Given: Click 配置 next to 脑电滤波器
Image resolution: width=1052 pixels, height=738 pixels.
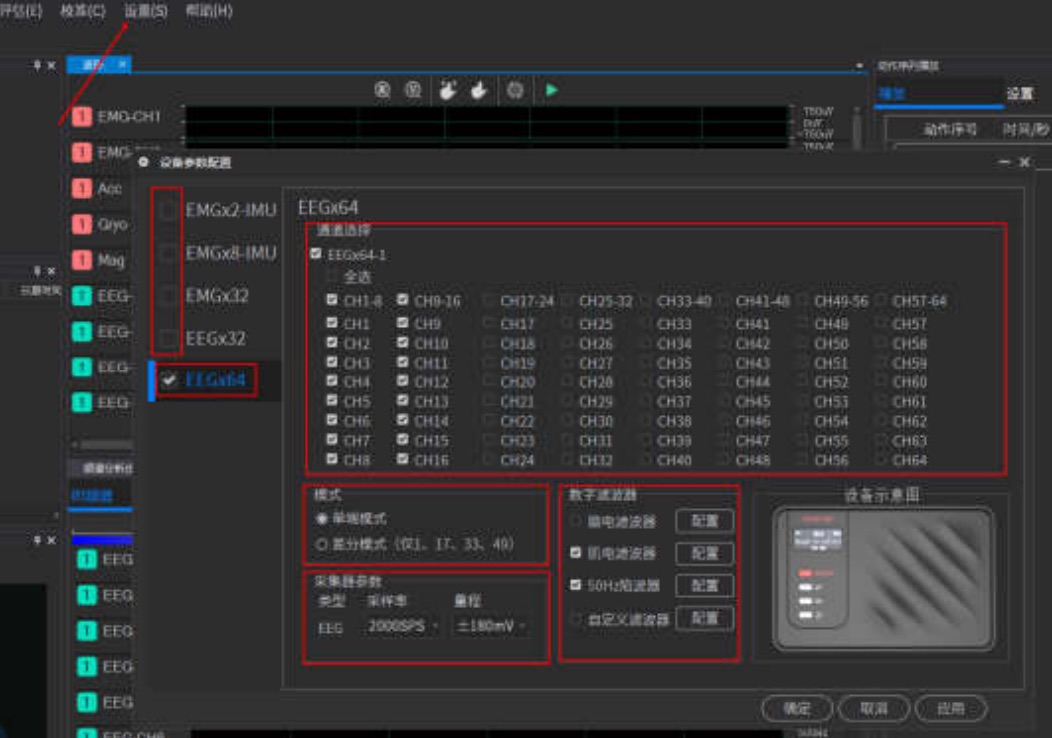Looking at the screenshot, I should [704, 521].
